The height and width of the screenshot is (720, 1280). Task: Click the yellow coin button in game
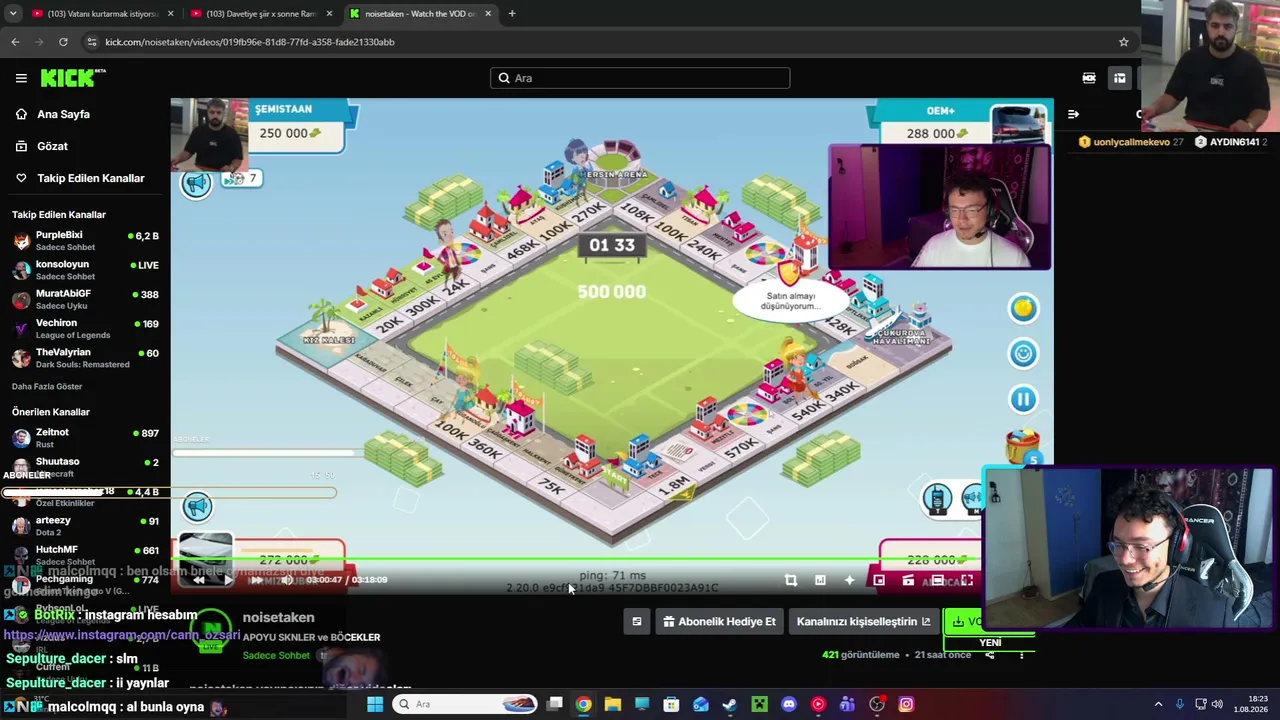point(1023,309)
